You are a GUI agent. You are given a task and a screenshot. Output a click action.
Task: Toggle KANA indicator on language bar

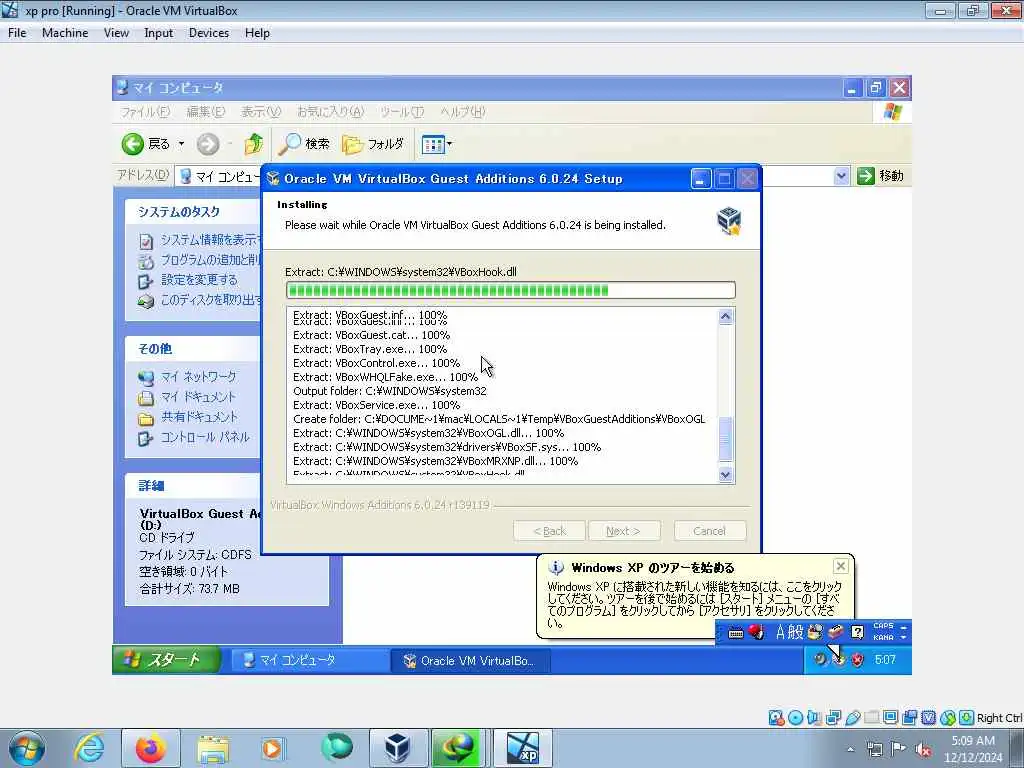click(883, 637)
